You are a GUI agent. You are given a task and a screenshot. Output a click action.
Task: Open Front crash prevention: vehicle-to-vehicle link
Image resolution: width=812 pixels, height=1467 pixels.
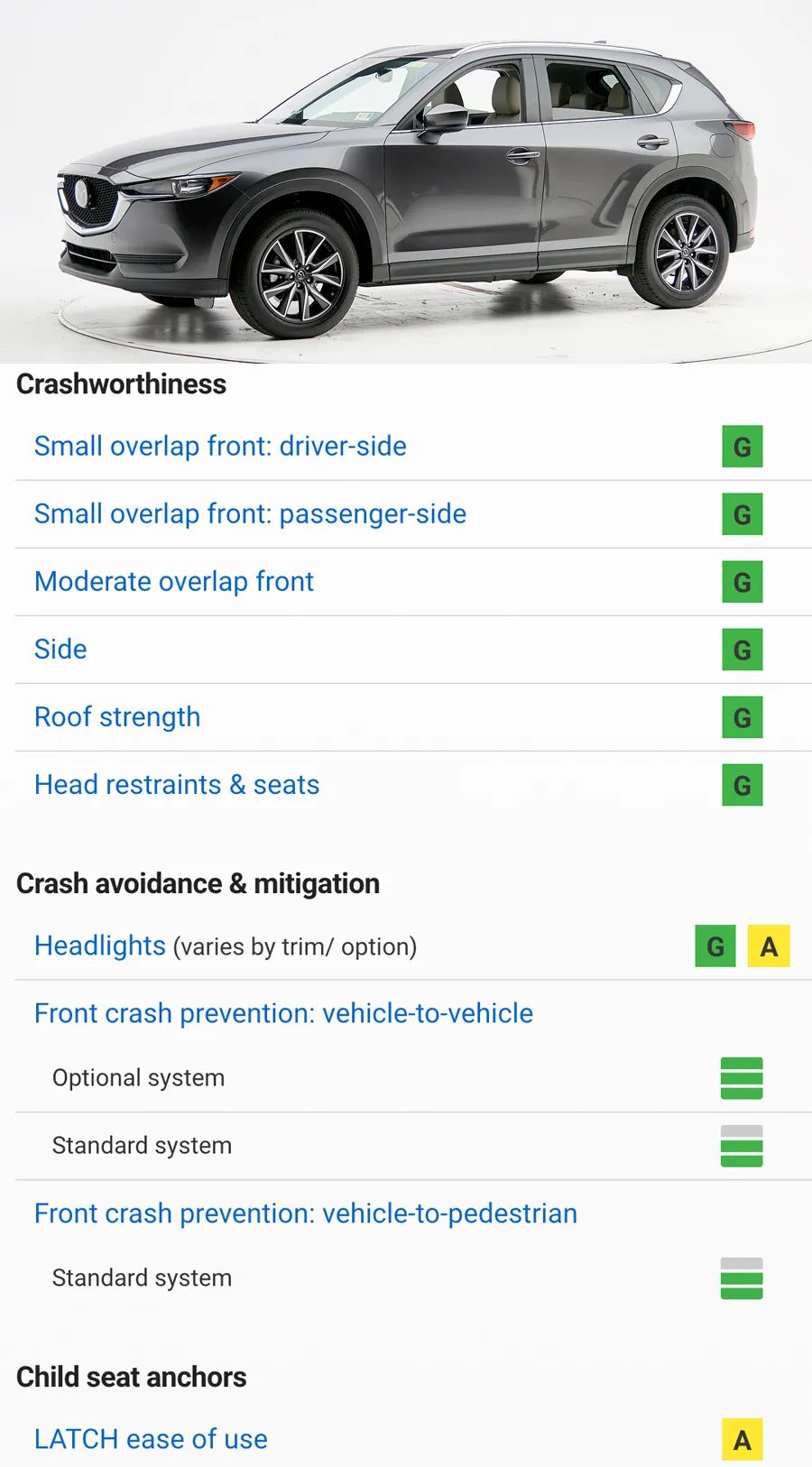(283, 1013)
